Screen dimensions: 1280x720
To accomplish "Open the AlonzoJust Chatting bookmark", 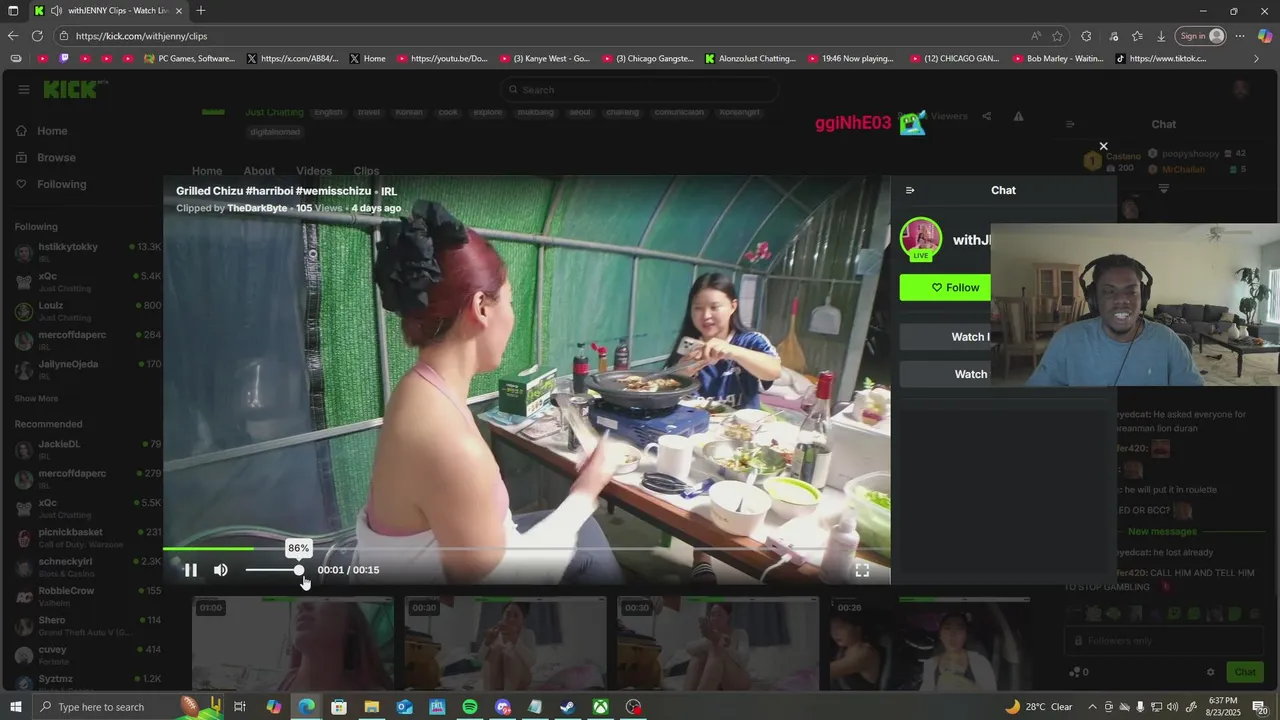I will (x=751, y=59).
